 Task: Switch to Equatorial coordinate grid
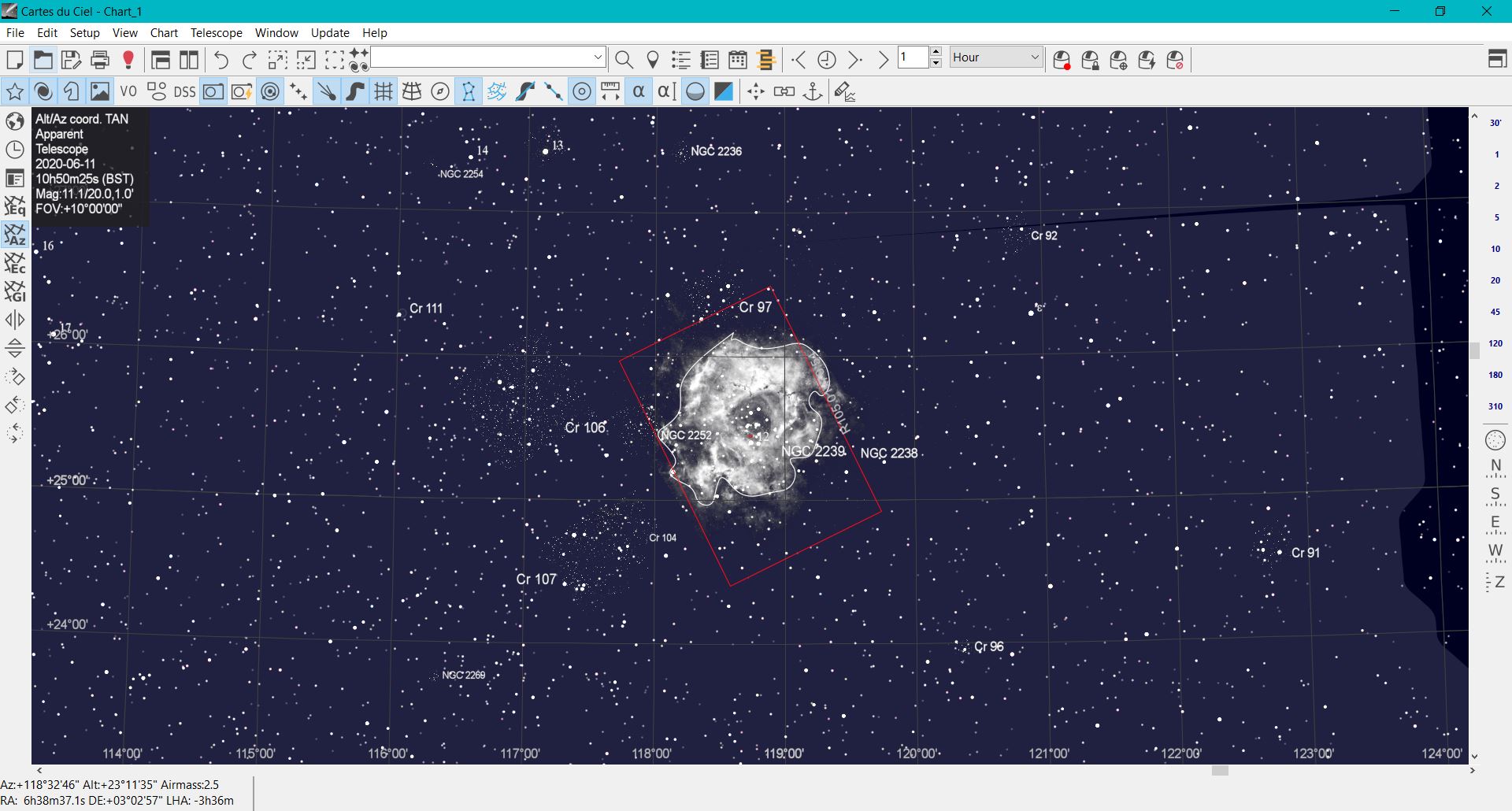tap(15, 206)
